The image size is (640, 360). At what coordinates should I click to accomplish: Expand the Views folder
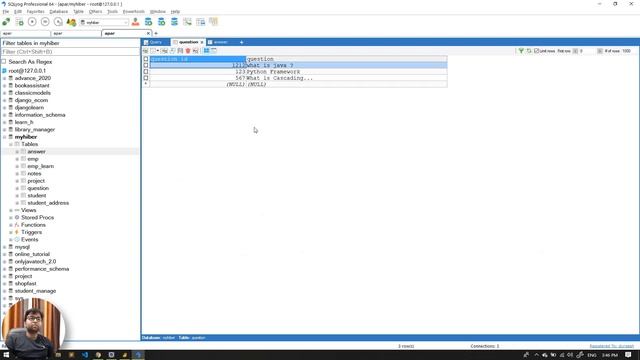point(11,210)
